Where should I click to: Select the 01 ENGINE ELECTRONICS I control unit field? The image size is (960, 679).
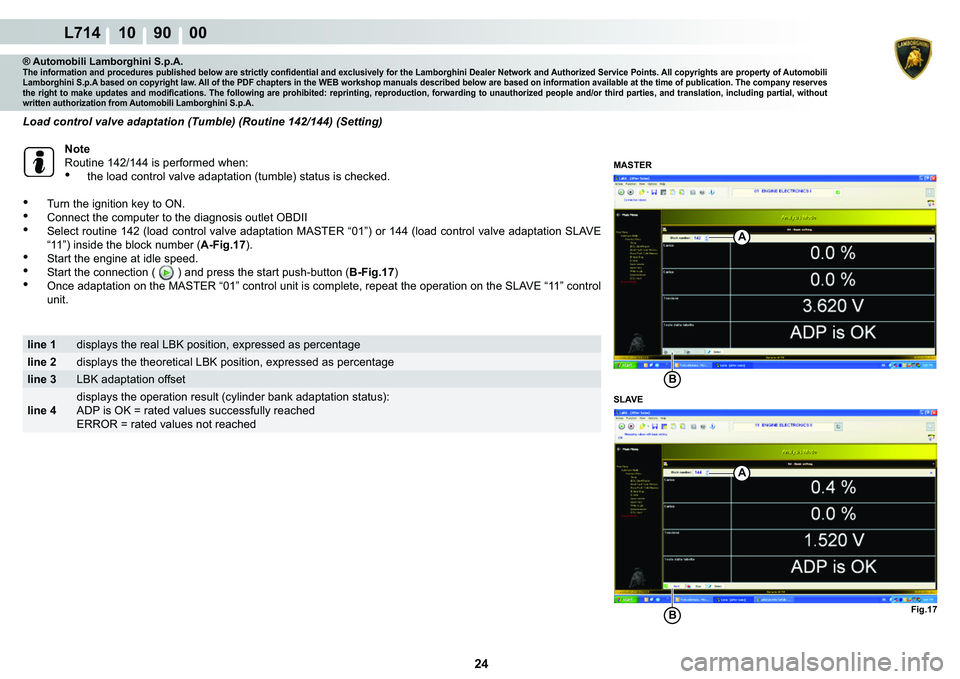click(783, 192)
